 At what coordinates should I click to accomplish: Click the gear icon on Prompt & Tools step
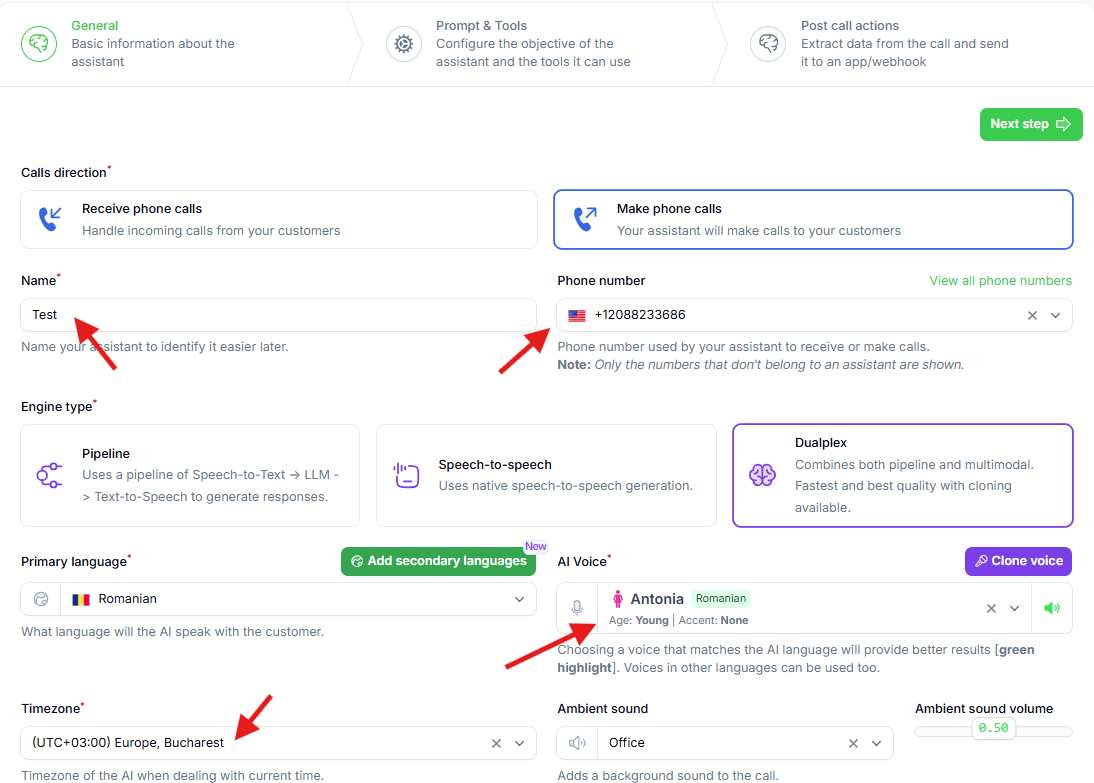coord(404,43)
